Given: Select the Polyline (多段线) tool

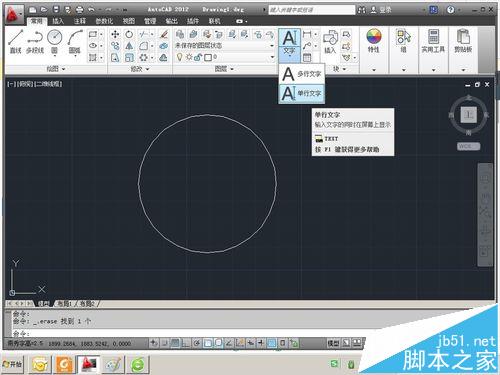Looking at the screenshot, I should point(35,41).
